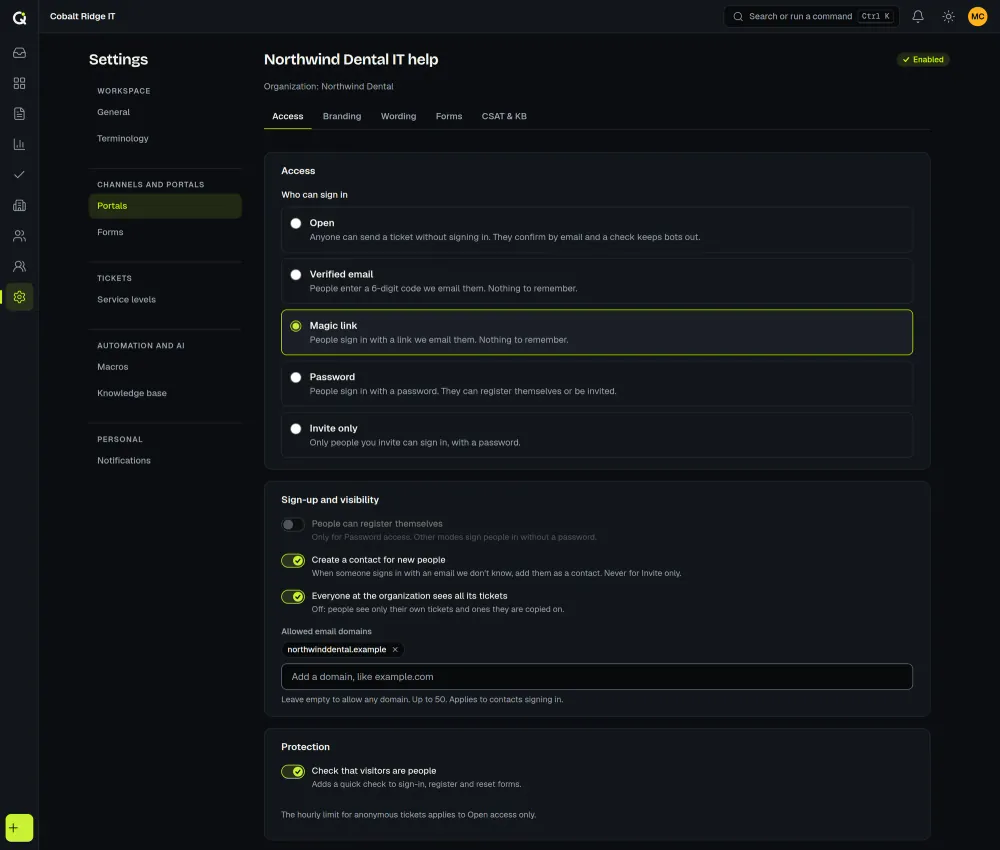1000x850 pixels.
Task: Toggle Everyone at the organization sees all tickets
Action: click(x=293, y=596)
